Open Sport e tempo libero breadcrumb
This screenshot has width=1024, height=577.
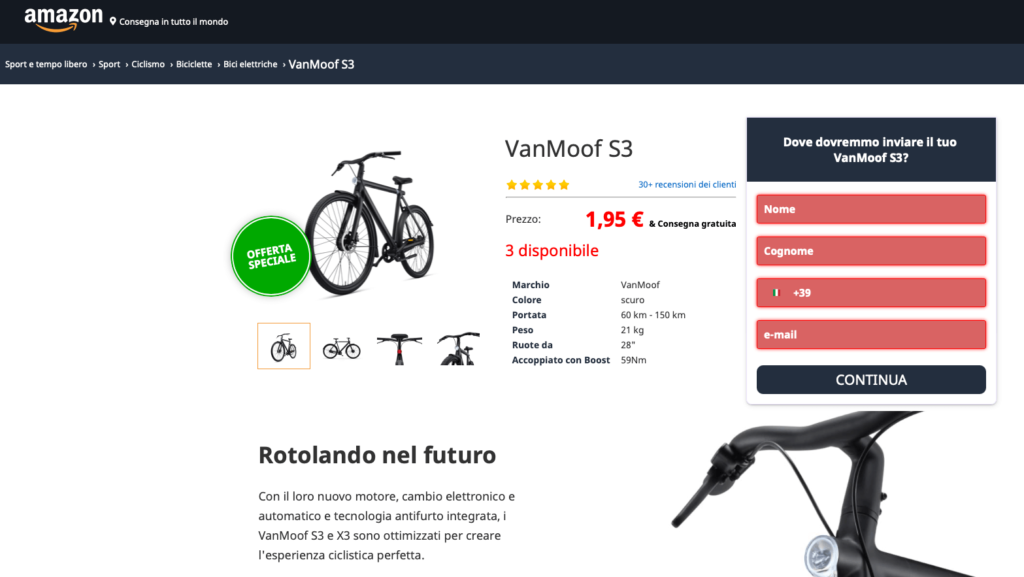[x=46, y=64]
